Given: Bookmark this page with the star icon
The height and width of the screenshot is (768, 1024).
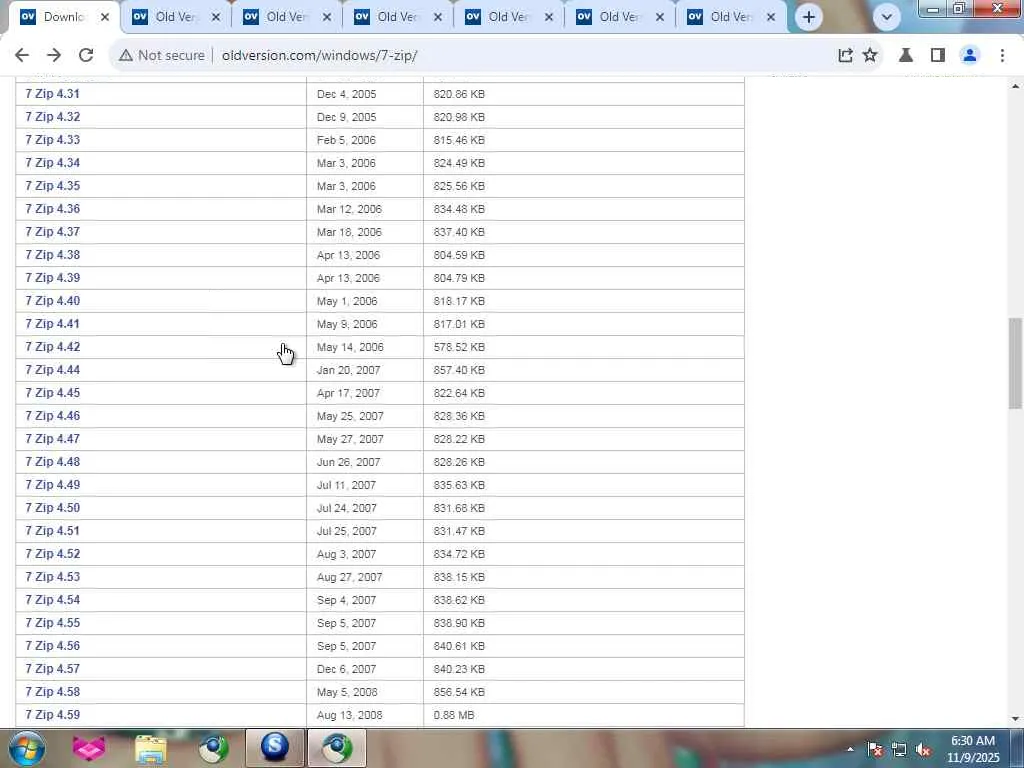Looking at the screenshot, I should (870, 56).
